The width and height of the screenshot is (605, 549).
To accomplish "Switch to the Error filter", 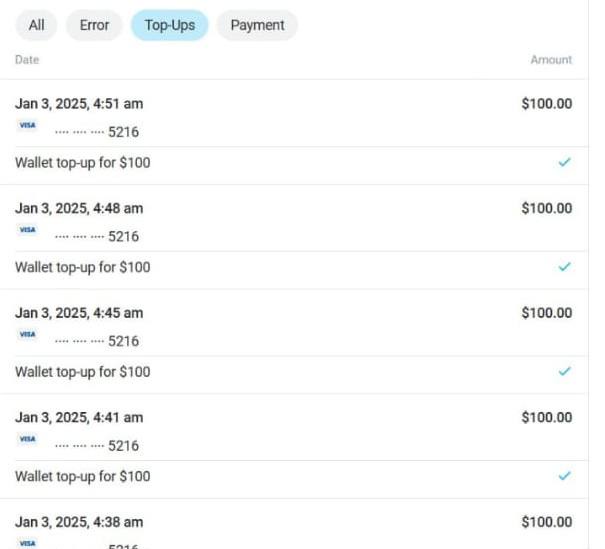I will point(94,25).
